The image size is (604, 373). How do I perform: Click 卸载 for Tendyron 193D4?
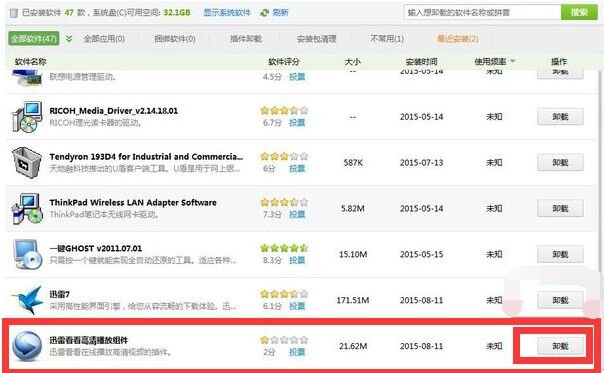[560, 163]
